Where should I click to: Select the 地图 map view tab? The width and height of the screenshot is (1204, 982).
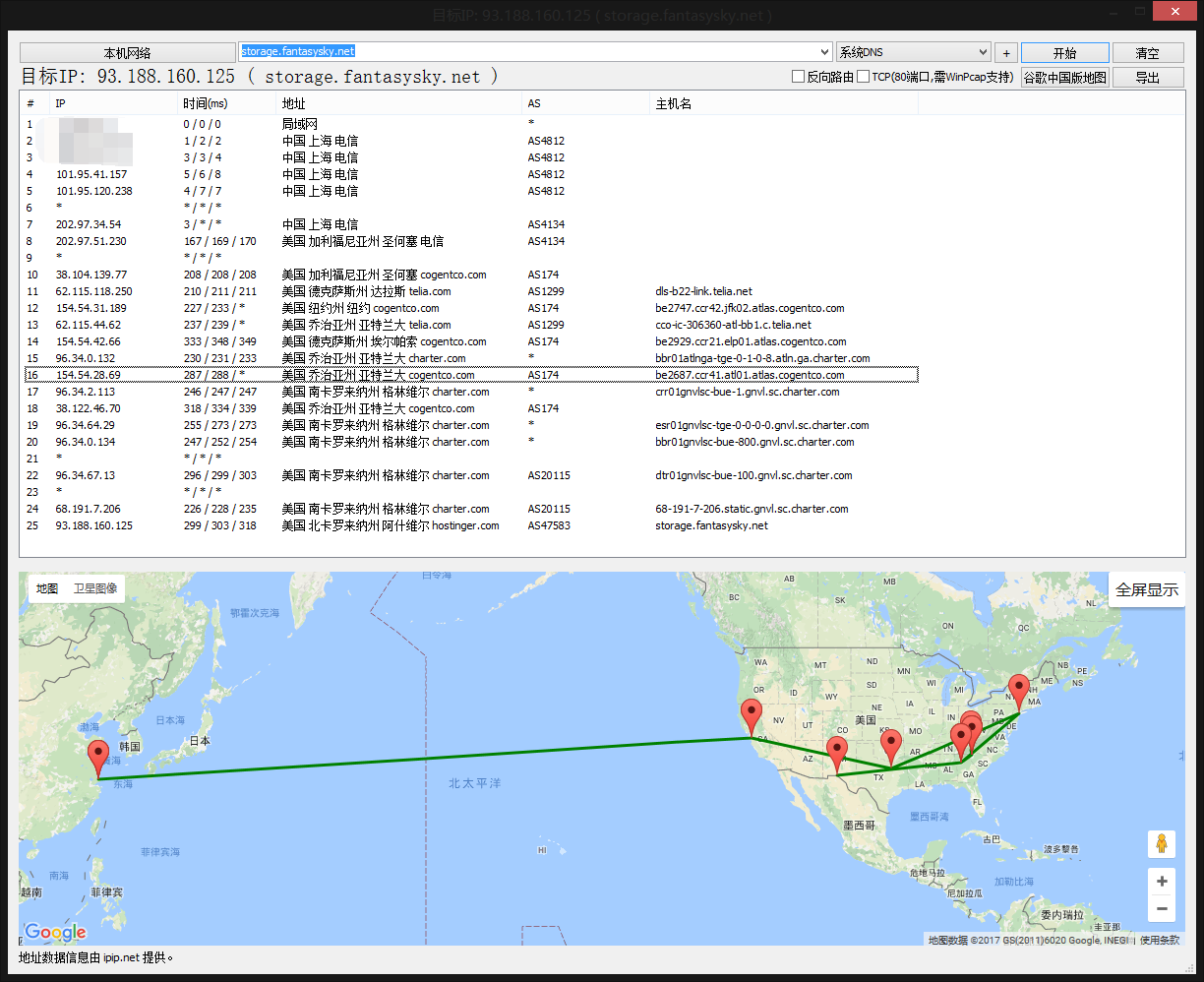(47, 588)
